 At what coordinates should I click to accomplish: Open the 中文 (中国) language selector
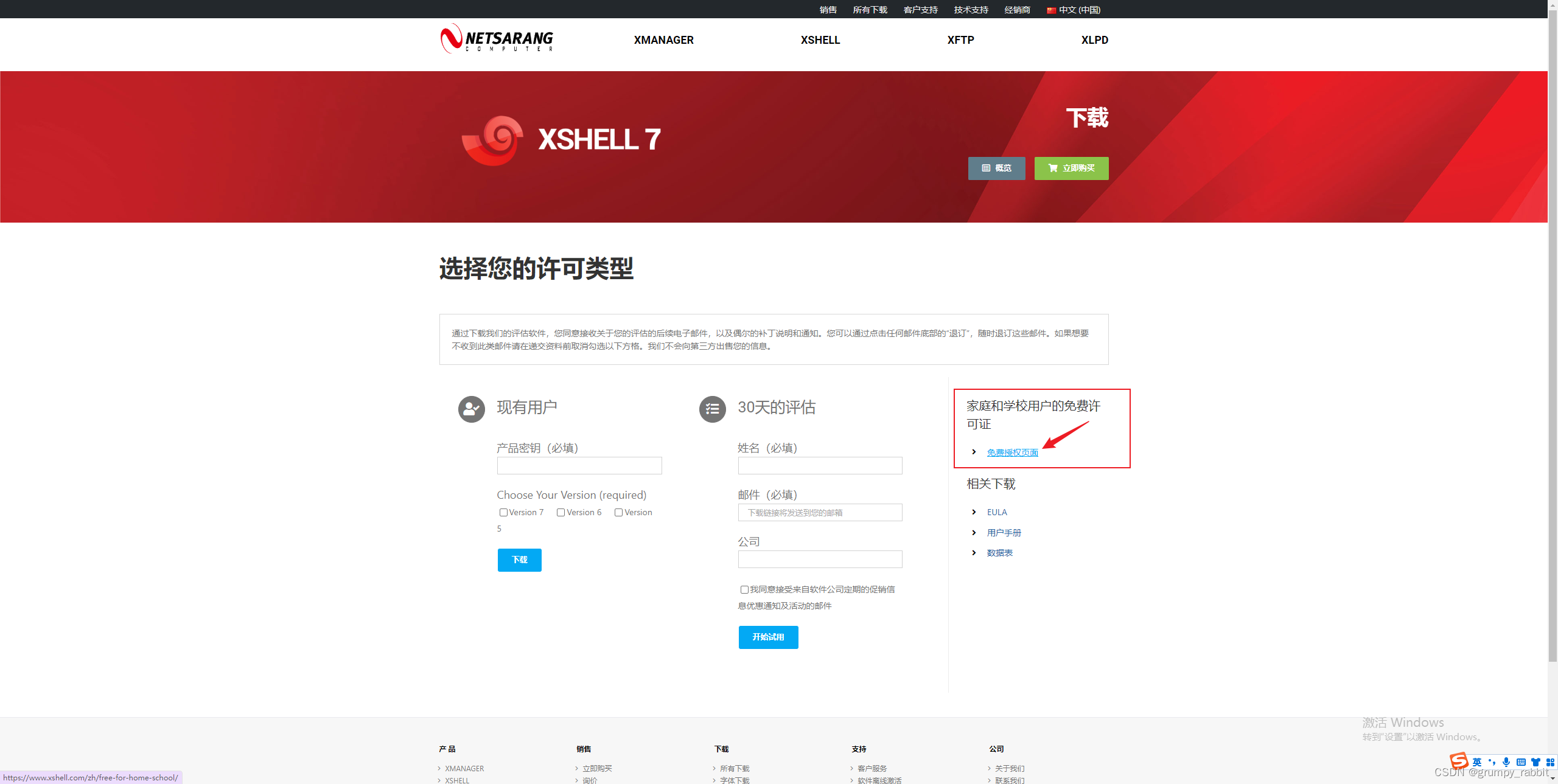coord(1079,10)
